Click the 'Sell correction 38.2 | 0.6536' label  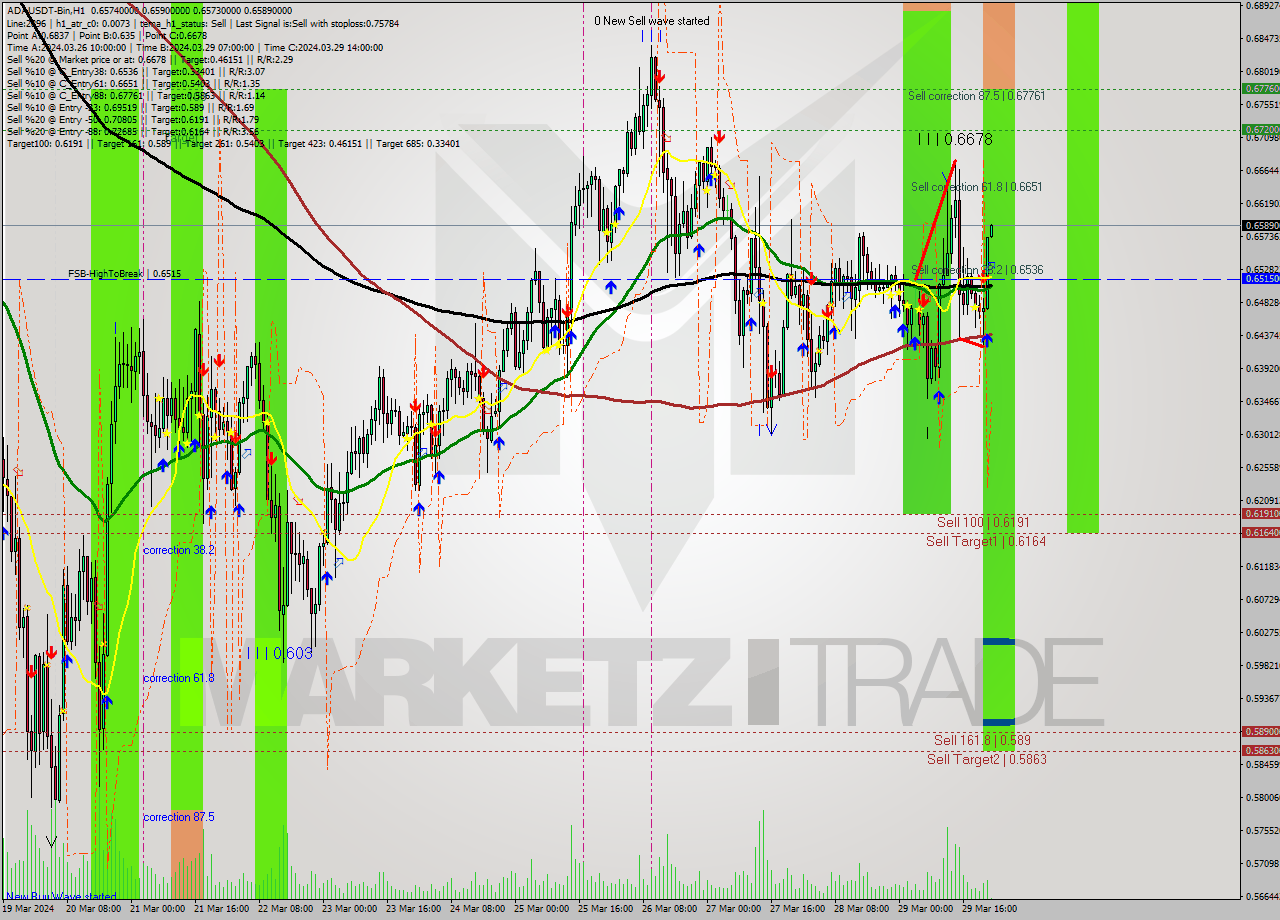978,270
